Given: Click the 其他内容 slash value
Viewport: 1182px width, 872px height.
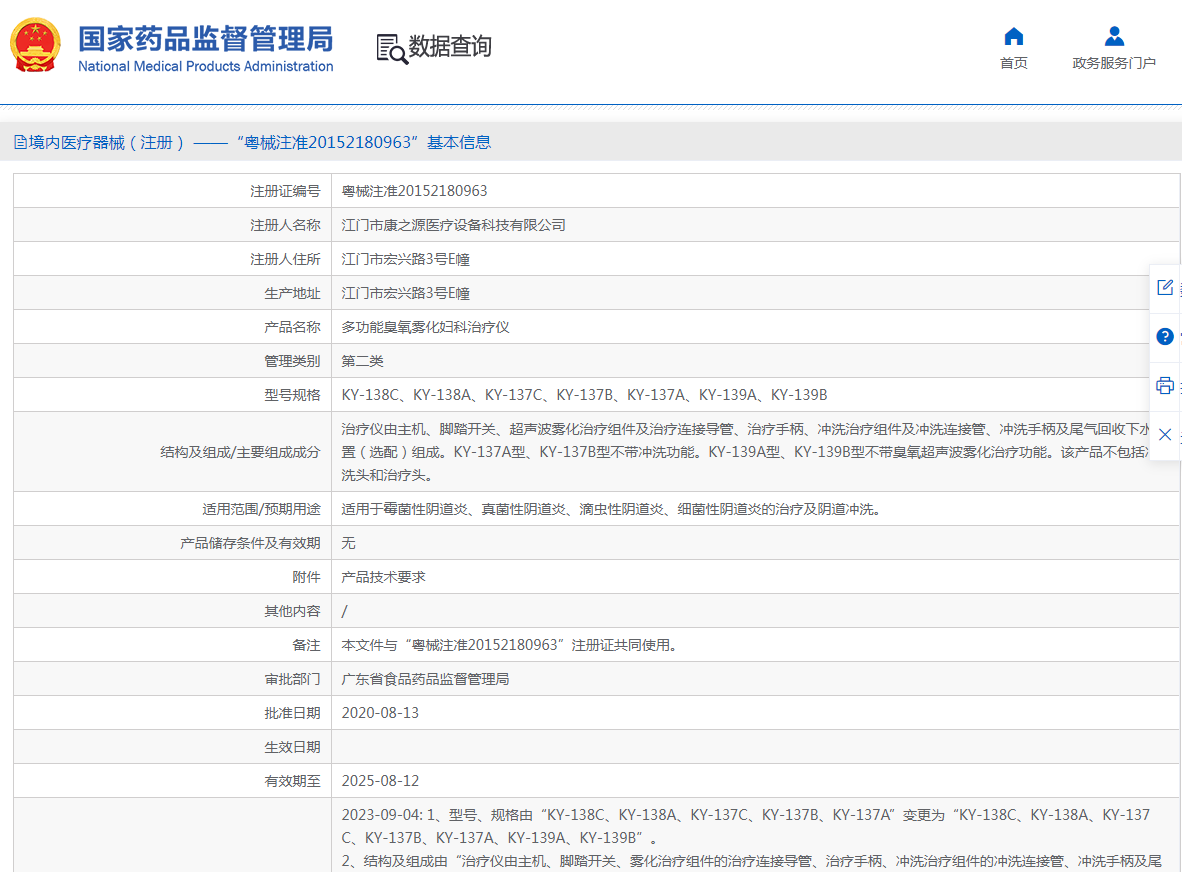Looking at the screenshot, I should point(344,611).
